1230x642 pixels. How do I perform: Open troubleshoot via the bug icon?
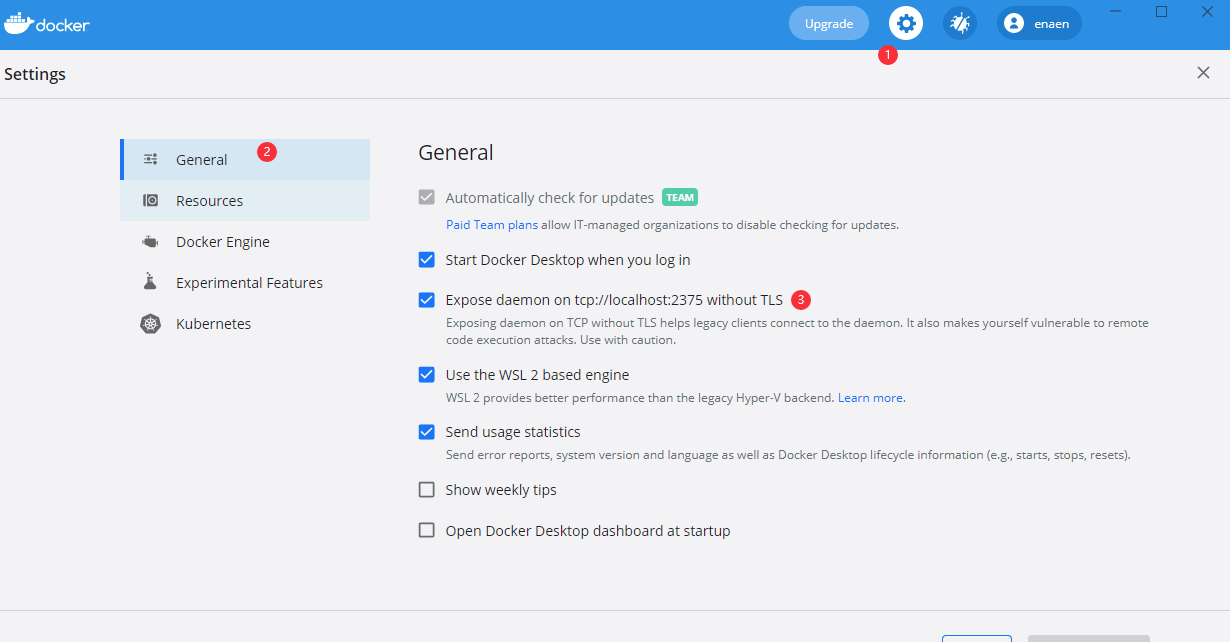tap(960, 23)
